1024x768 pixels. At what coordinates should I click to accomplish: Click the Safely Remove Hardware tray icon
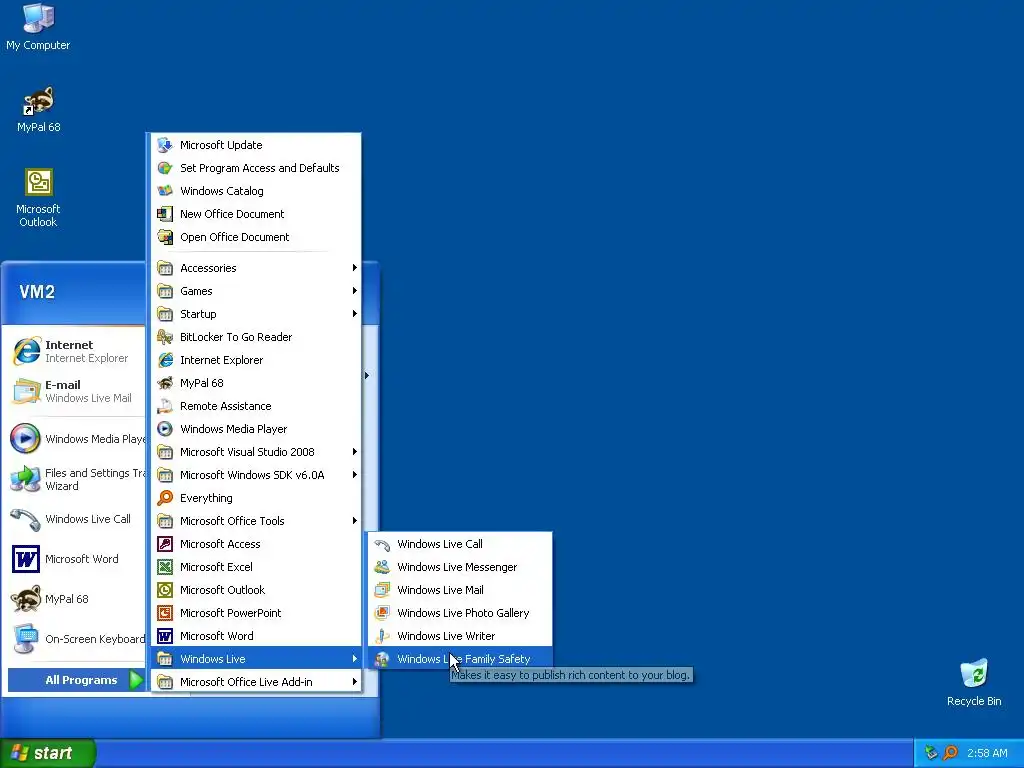[x=931, y=753]
